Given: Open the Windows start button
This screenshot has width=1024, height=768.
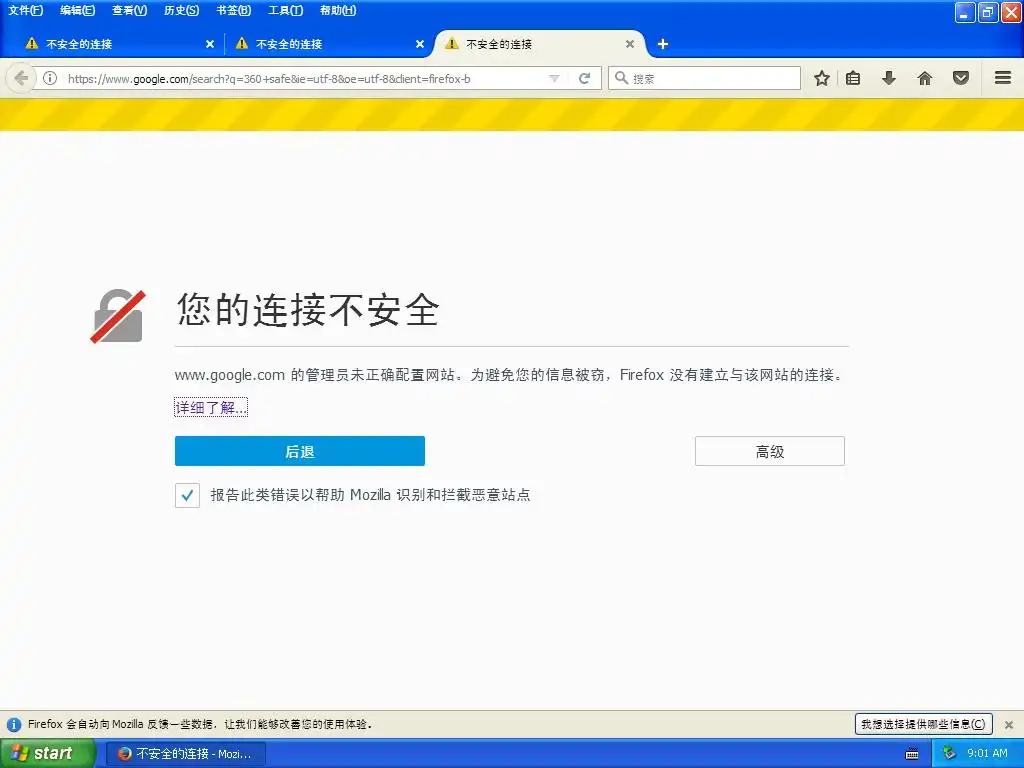Looking at the screenshot, I should click(x=47, y=754).
